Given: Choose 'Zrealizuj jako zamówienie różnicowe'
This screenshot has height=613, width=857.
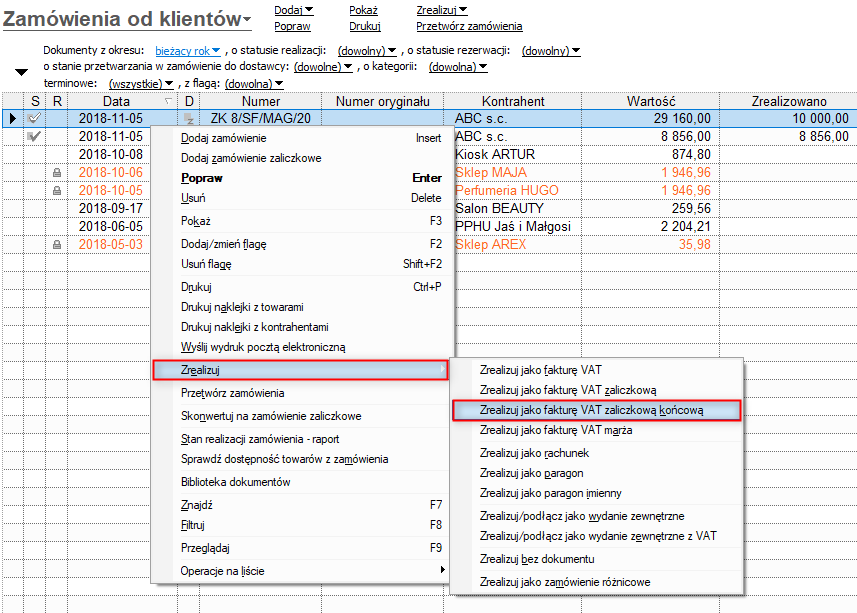Looking at the screenshot, I should (596, 582).
